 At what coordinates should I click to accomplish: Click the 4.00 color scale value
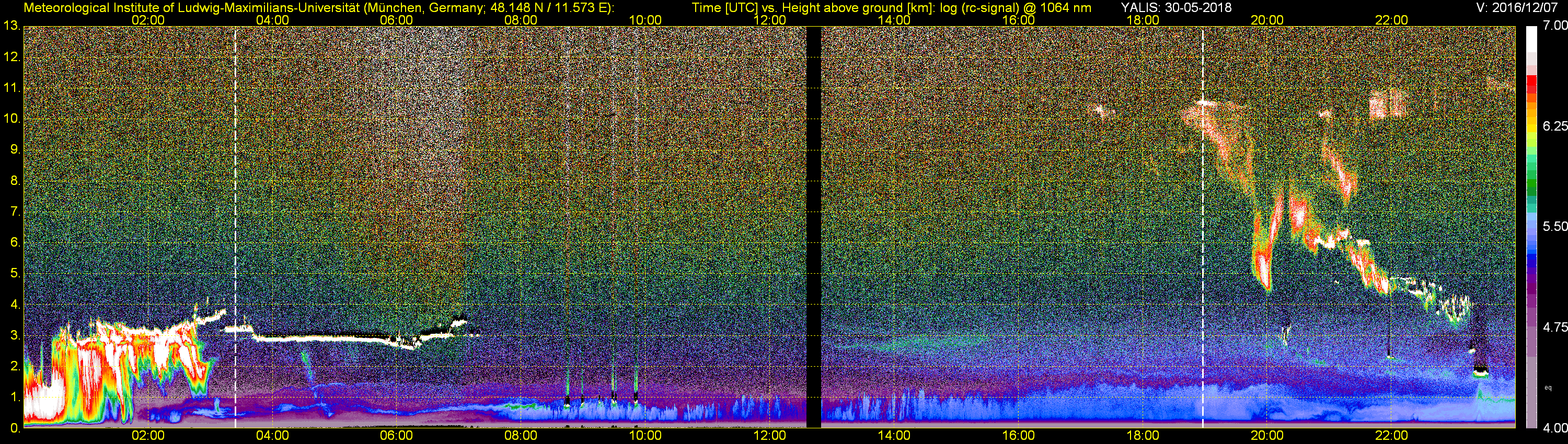click(x=1555, y=428)
